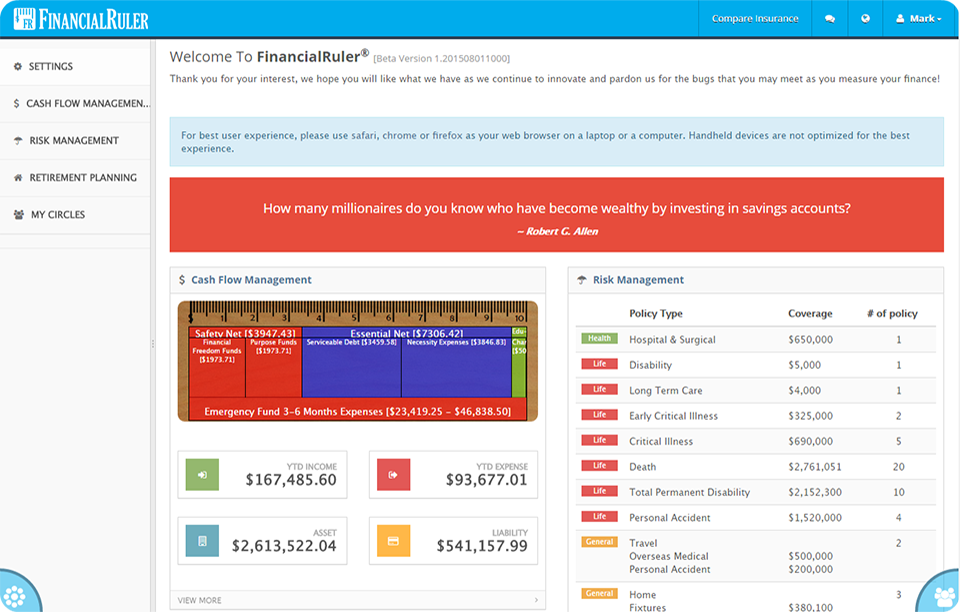This screenshot has width=960, height=612.
Task: Click the General tag beside Home
Action: coord(599,594)
